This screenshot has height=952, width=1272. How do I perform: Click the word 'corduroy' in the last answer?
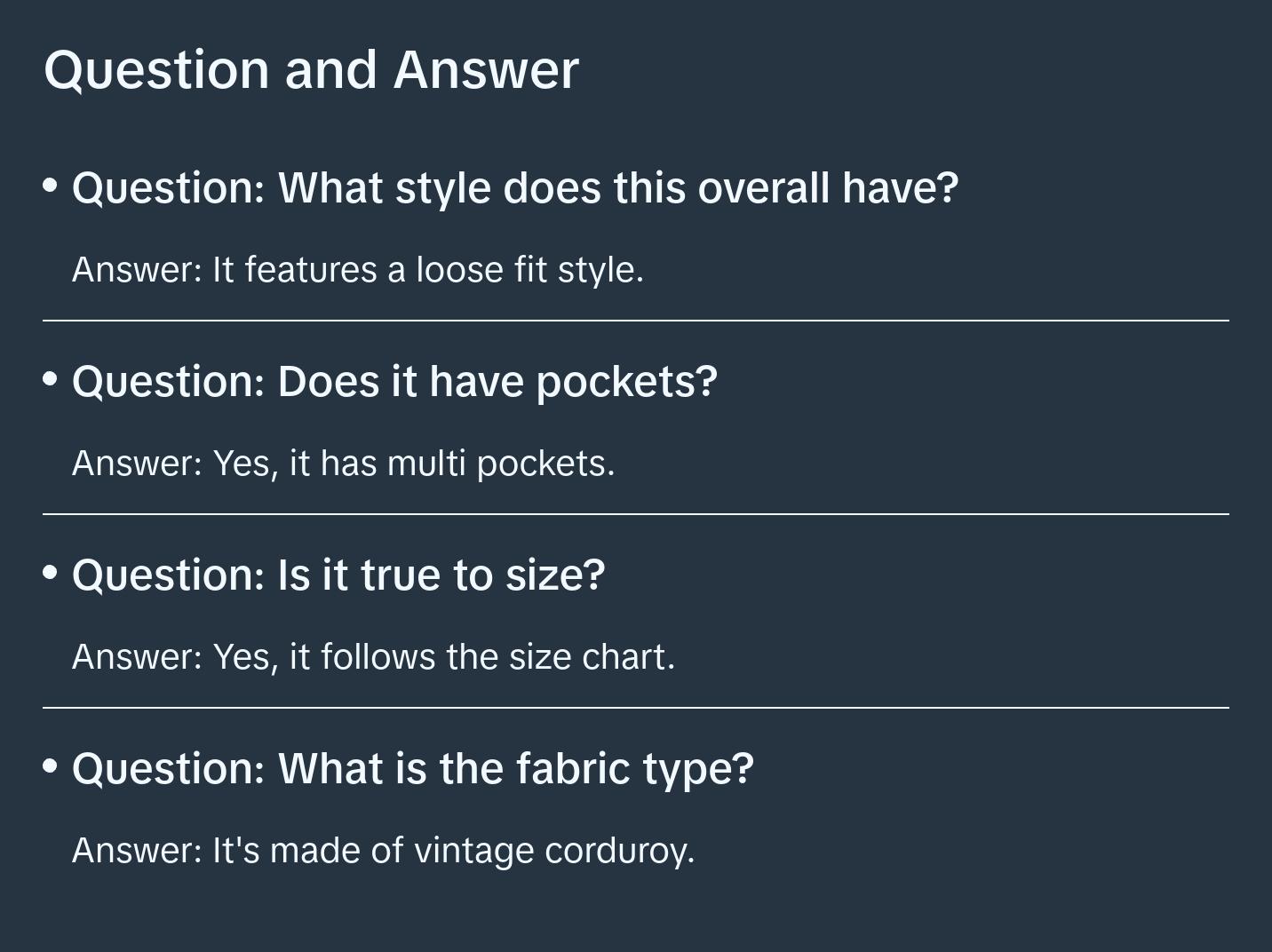tap(619, 851)
